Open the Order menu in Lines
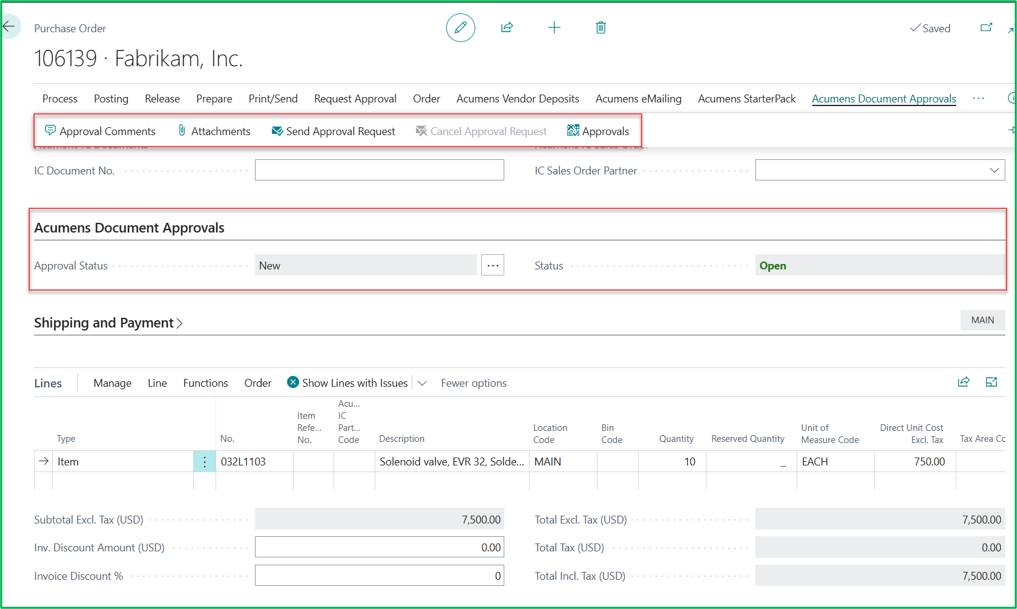 pos(257,383)
